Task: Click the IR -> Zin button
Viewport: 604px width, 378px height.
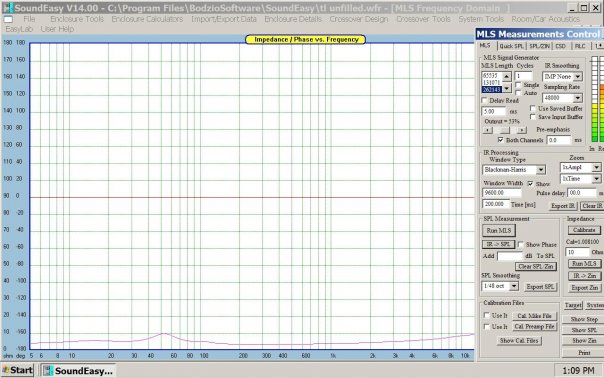Action: [584, 276]
